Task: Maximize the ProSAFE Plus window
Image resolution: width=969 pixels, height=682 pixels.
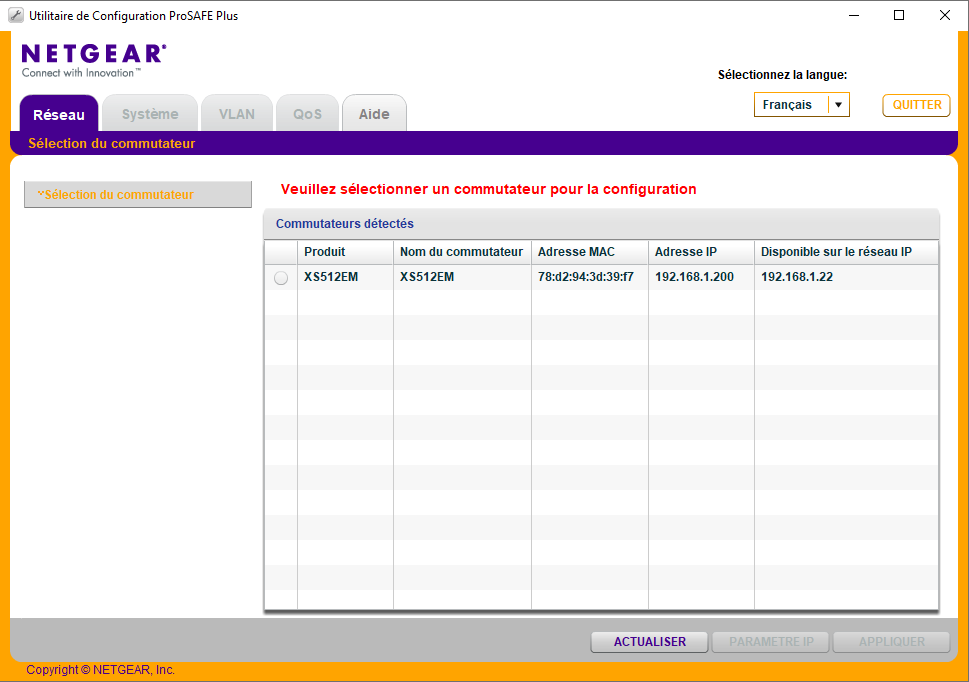Action: click(899, 15)
